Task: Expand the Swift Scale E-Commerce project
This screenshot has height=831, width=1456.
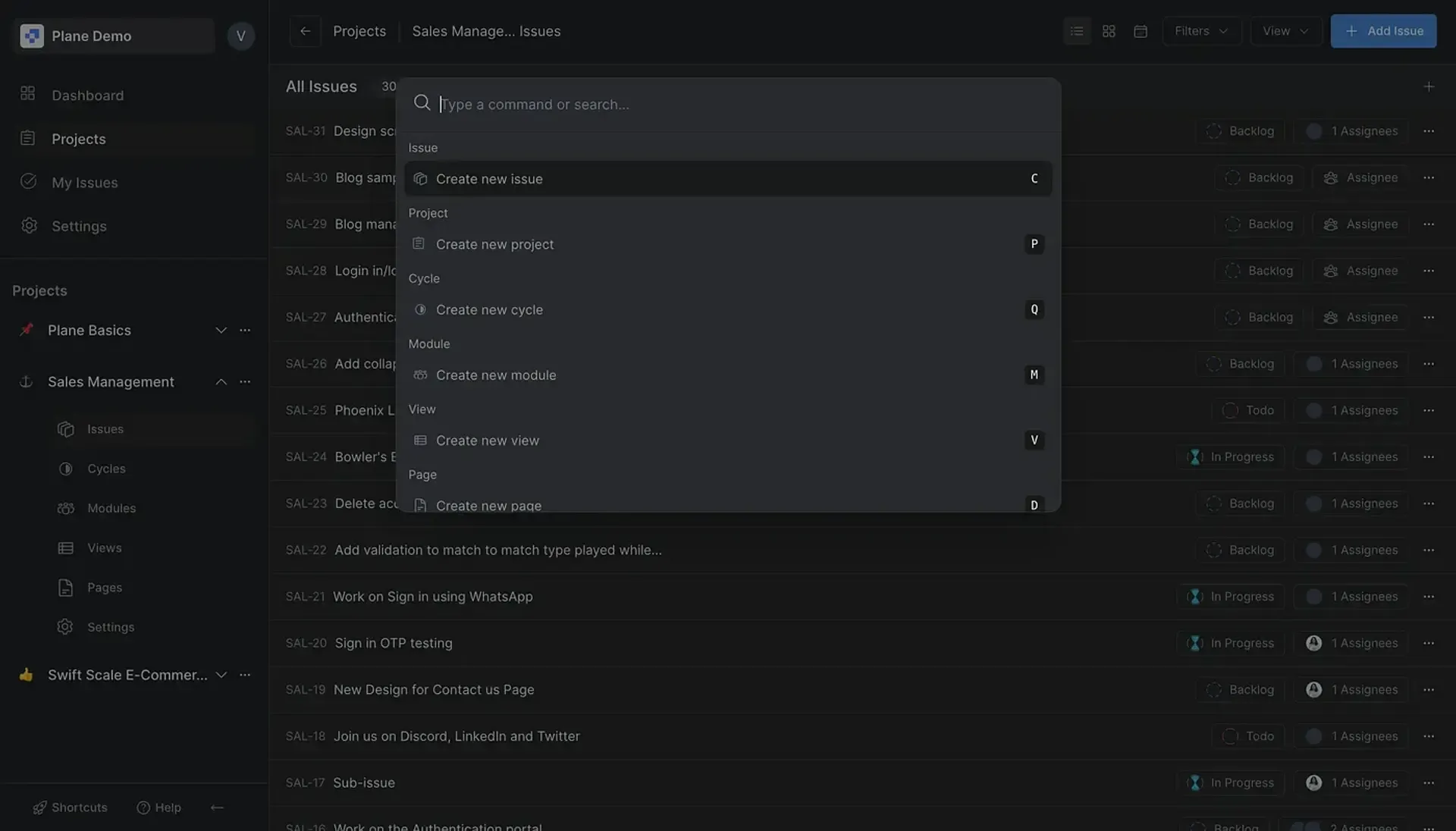Action: 221,675
